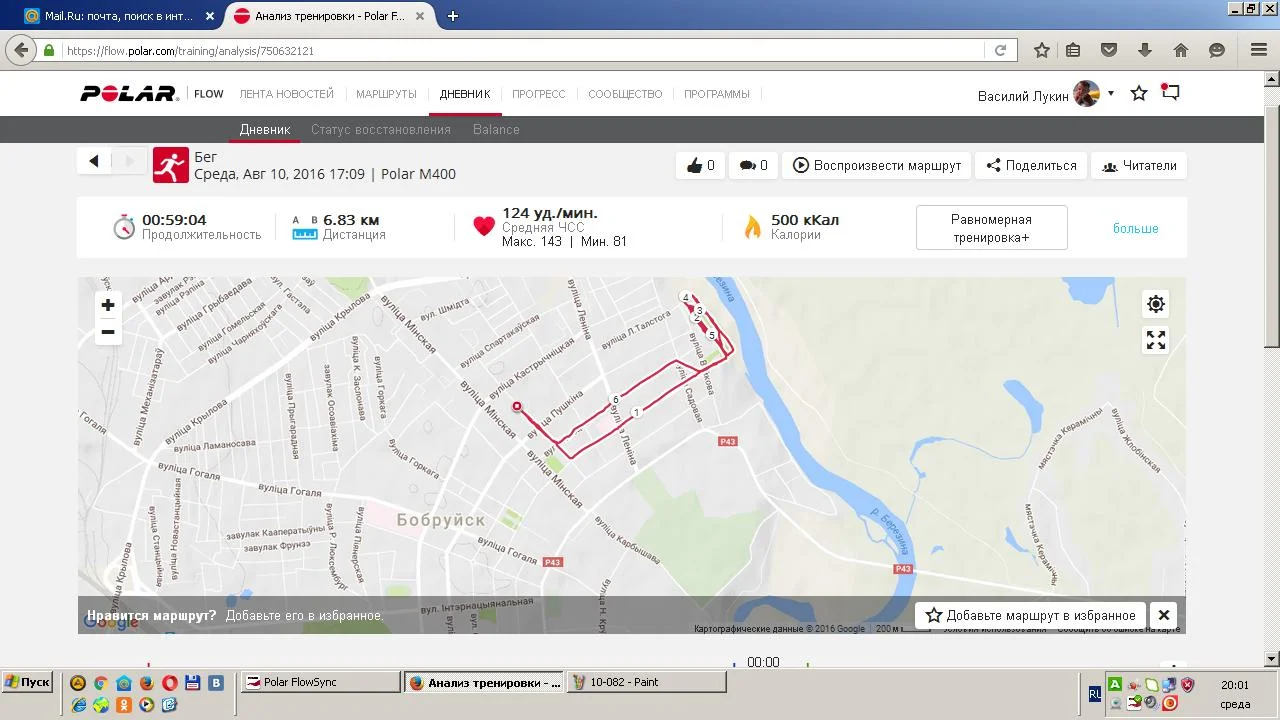Open the Василий Лукин profile avatar

point(1086,94)
